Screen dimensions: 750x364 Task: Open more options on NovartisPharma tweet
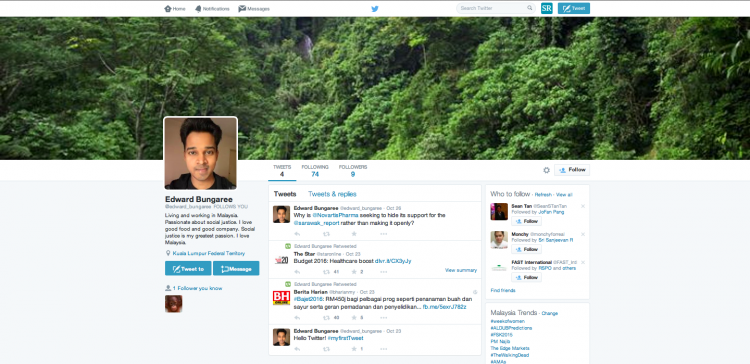(x=384, y=234)
